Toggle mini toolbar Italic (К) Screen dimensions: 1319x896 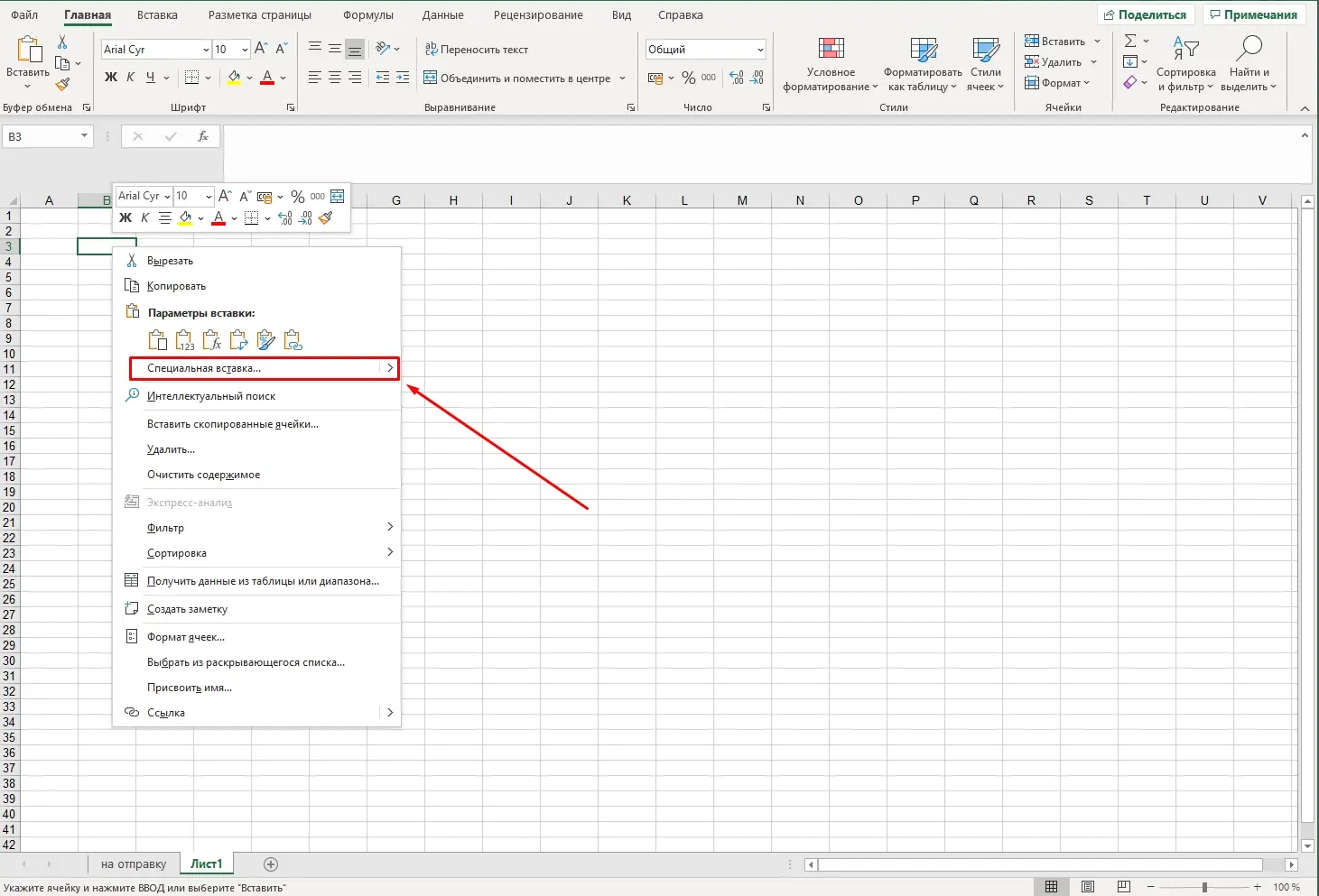[x=144, y=218]
